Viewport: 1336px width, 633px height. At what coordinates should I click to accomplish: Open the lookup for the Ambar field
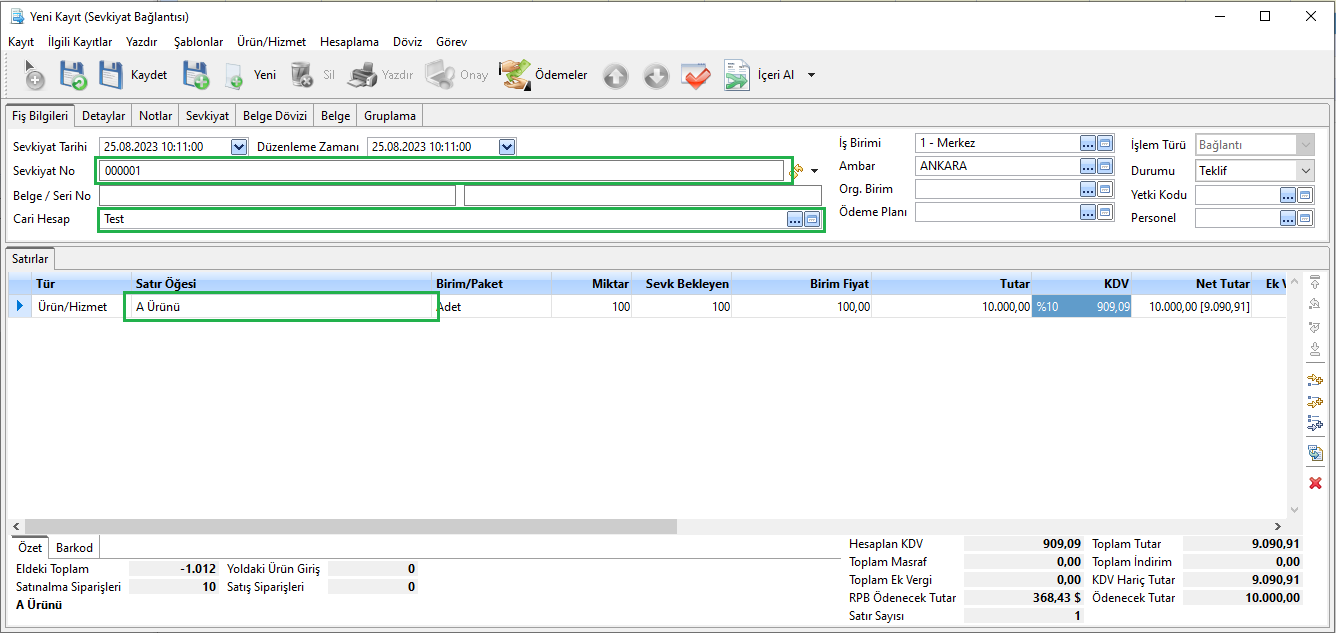1088,166
